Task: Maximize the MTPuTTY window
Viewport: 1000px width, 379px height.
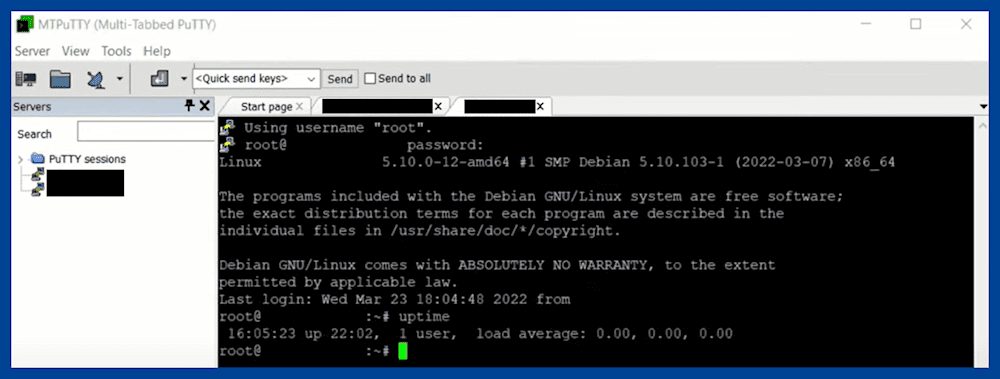Action: (916, 24)
